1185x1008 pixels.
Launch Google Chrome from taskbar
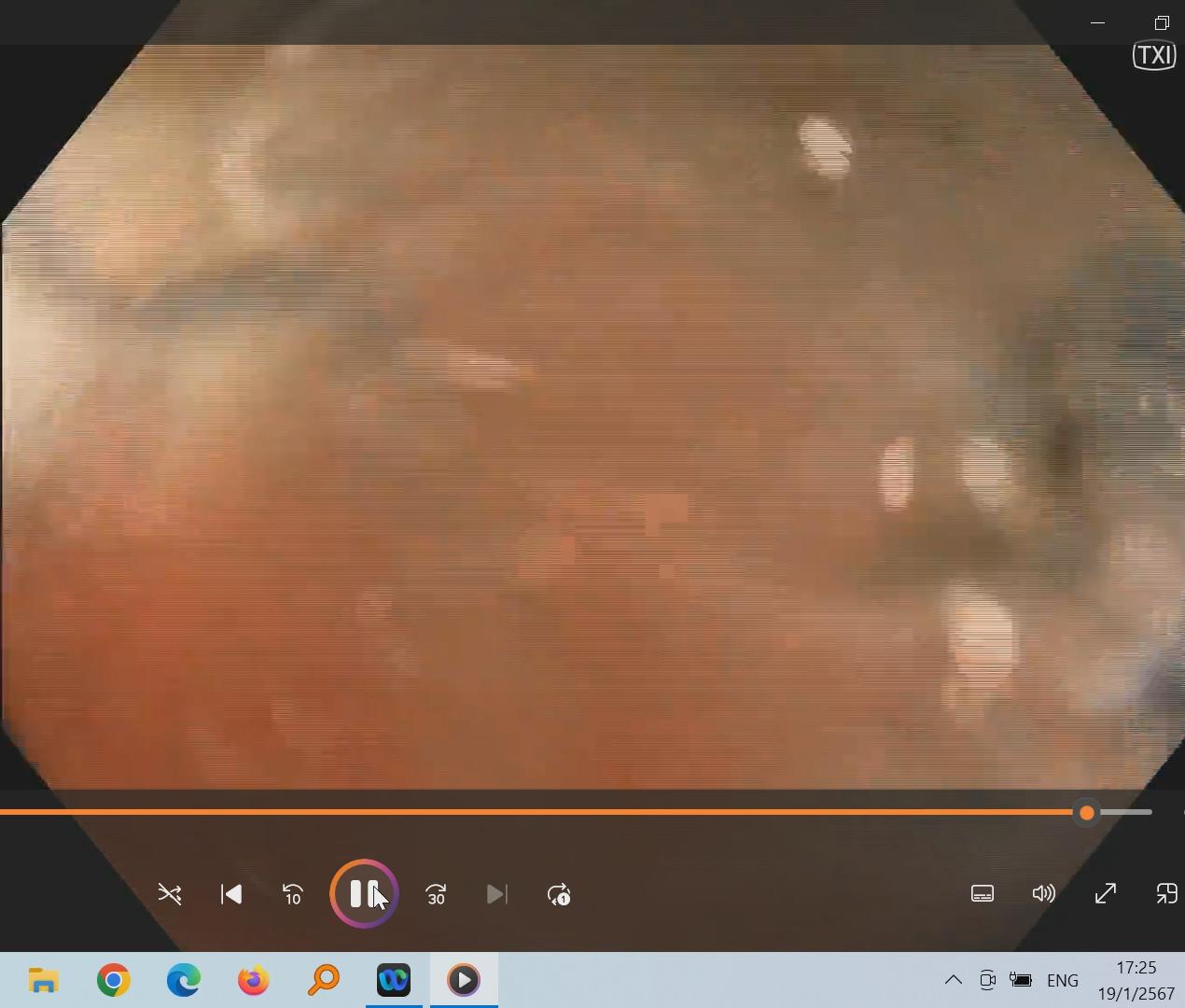(x=114, y=980)
